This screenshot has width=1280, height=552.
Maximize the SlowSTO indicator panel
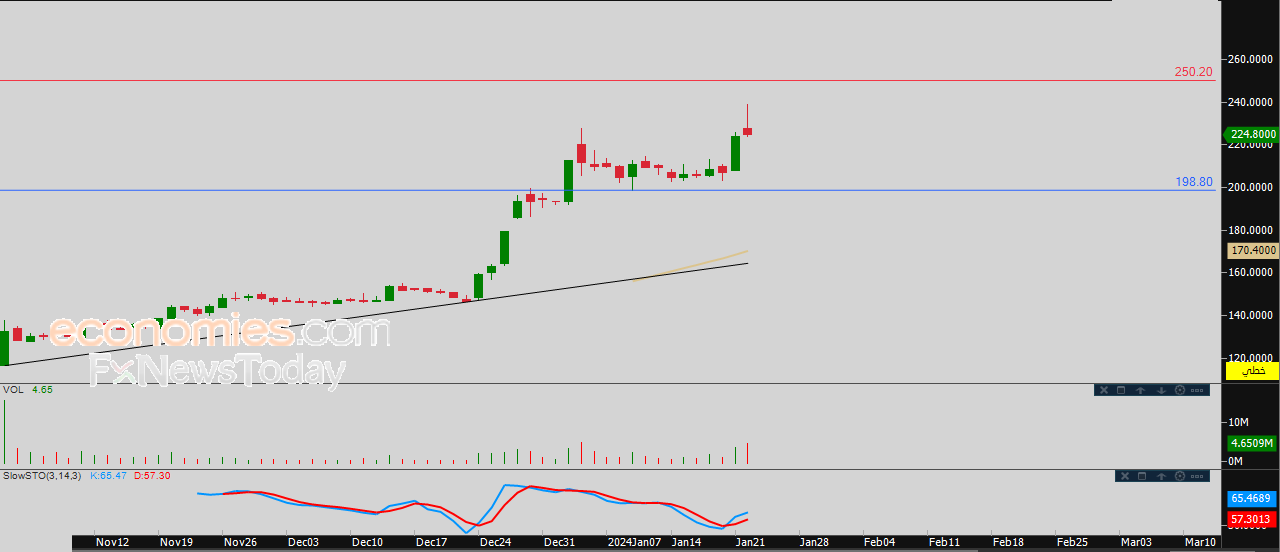(x=1142, y=476)
